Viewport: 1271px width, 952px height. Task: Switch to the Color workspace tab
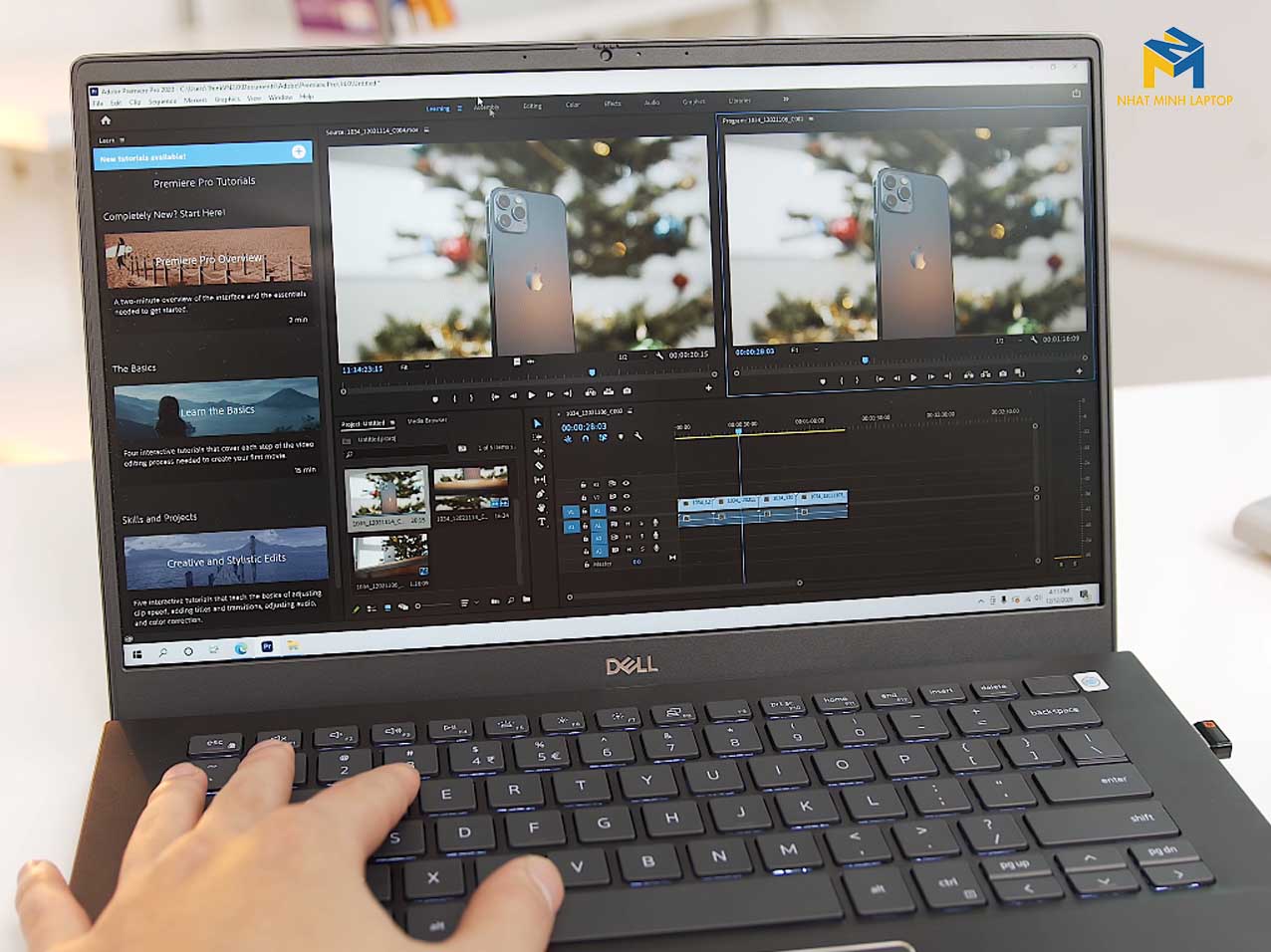click(573, 105)
